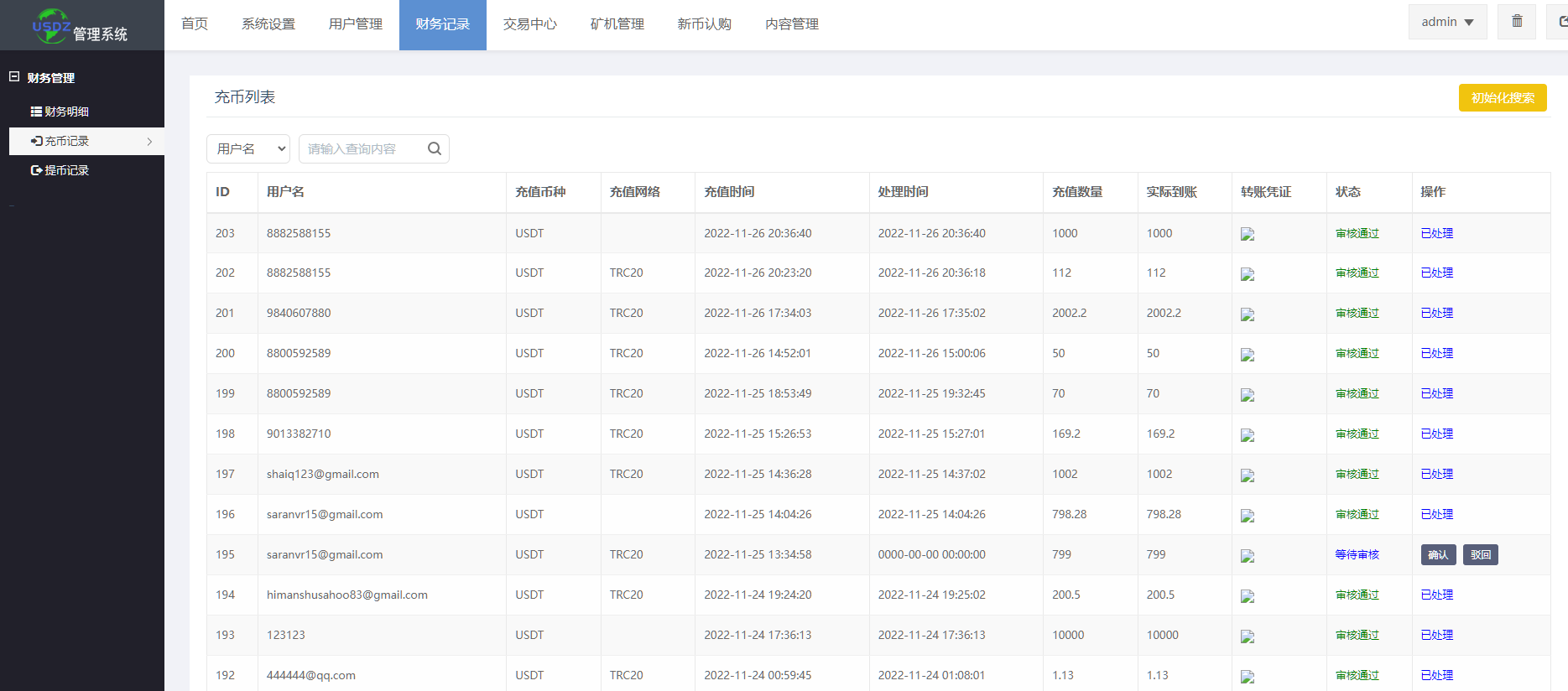Go to the 用户管理 menu
This screenshot has width=1568, height=691.
pos(355,24)
